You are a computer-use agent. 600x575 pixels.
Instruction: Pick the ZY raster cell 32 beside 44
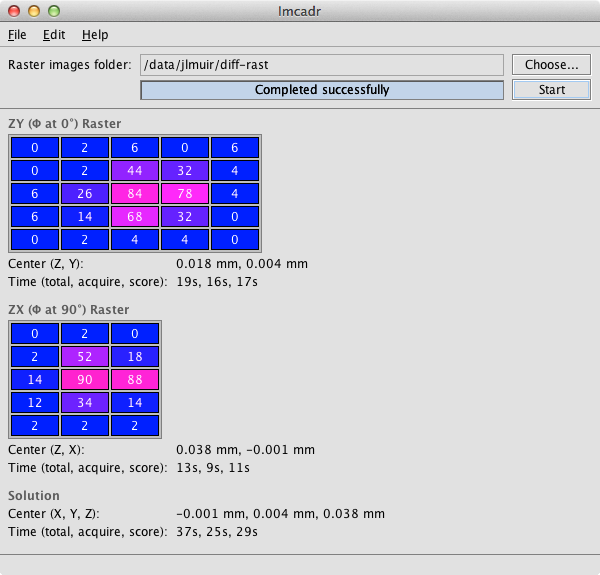coord(185,171)
